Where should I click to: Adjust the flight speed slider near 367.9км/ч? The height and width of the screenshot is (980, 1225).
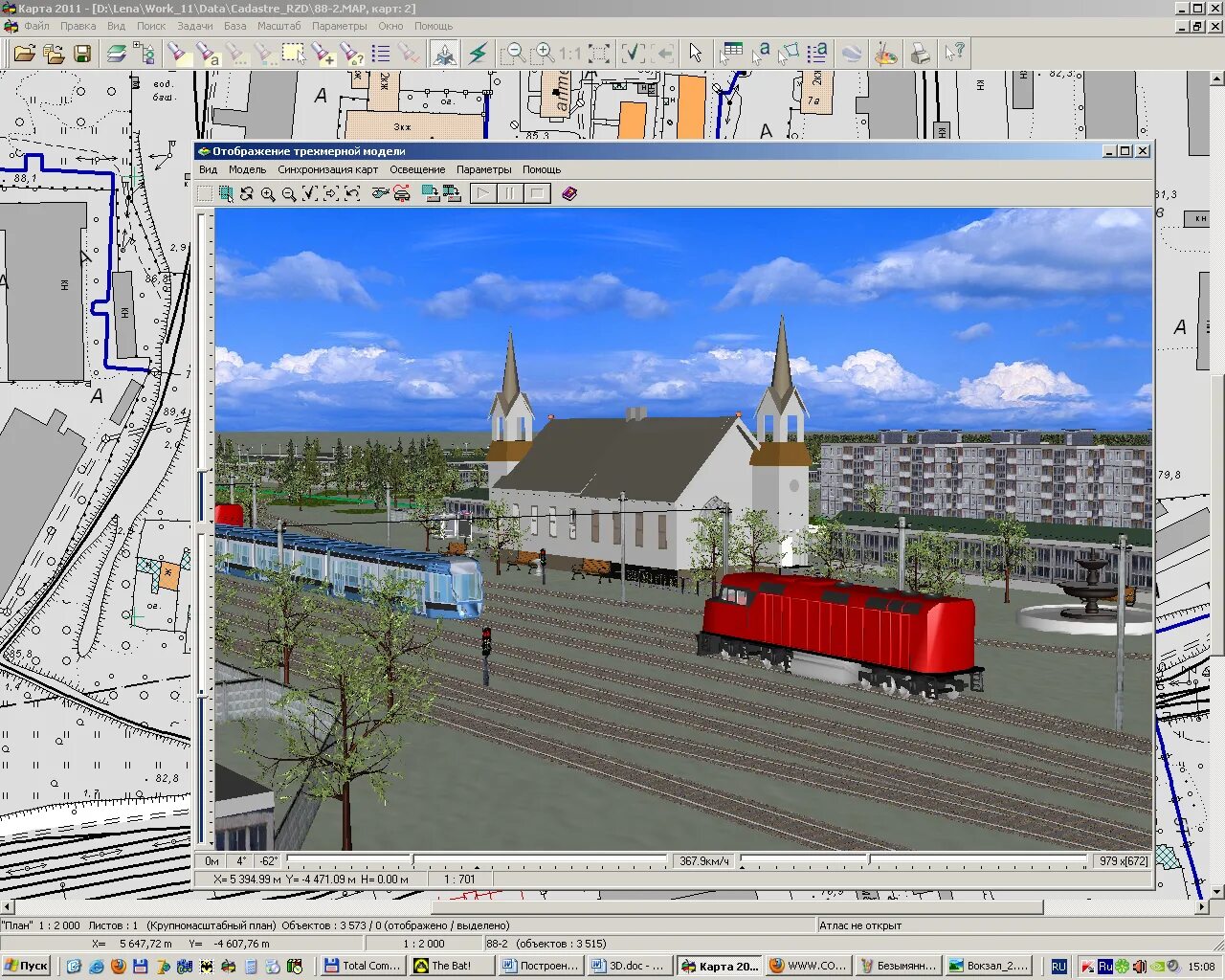476,861
